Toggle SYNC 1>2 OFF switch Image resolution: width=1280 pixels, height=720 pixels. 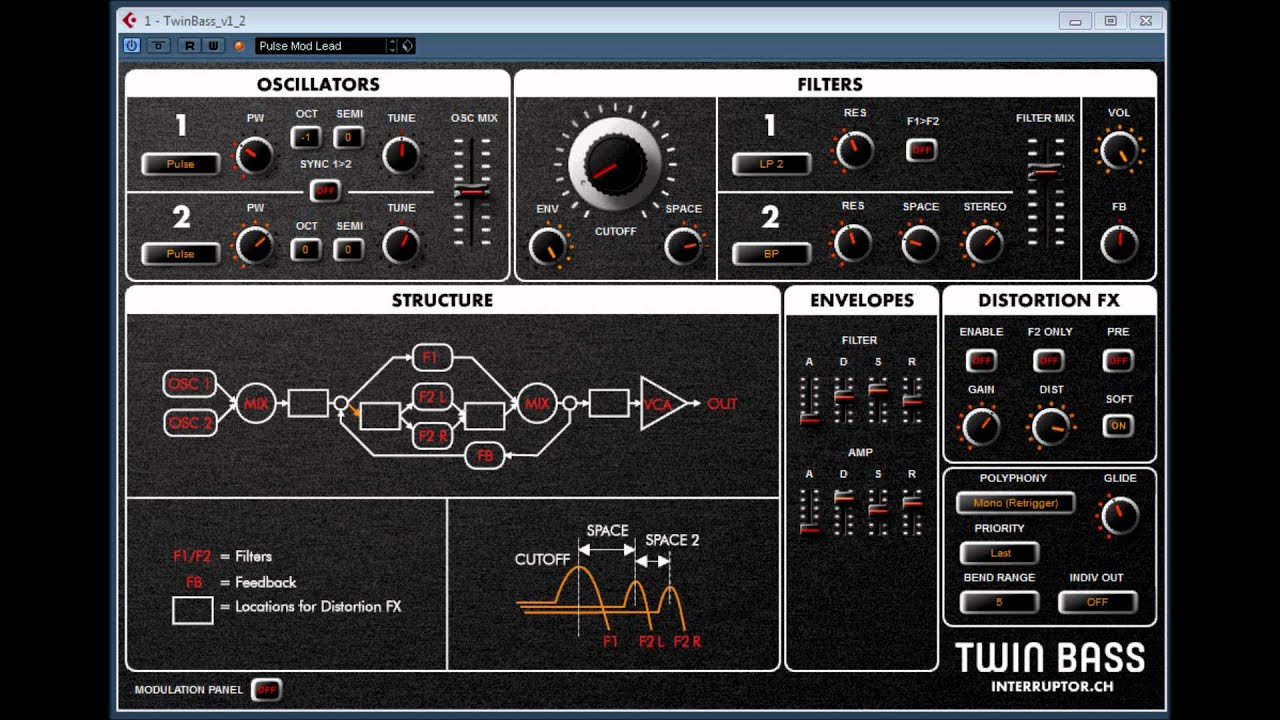click(x=324, y=190)
